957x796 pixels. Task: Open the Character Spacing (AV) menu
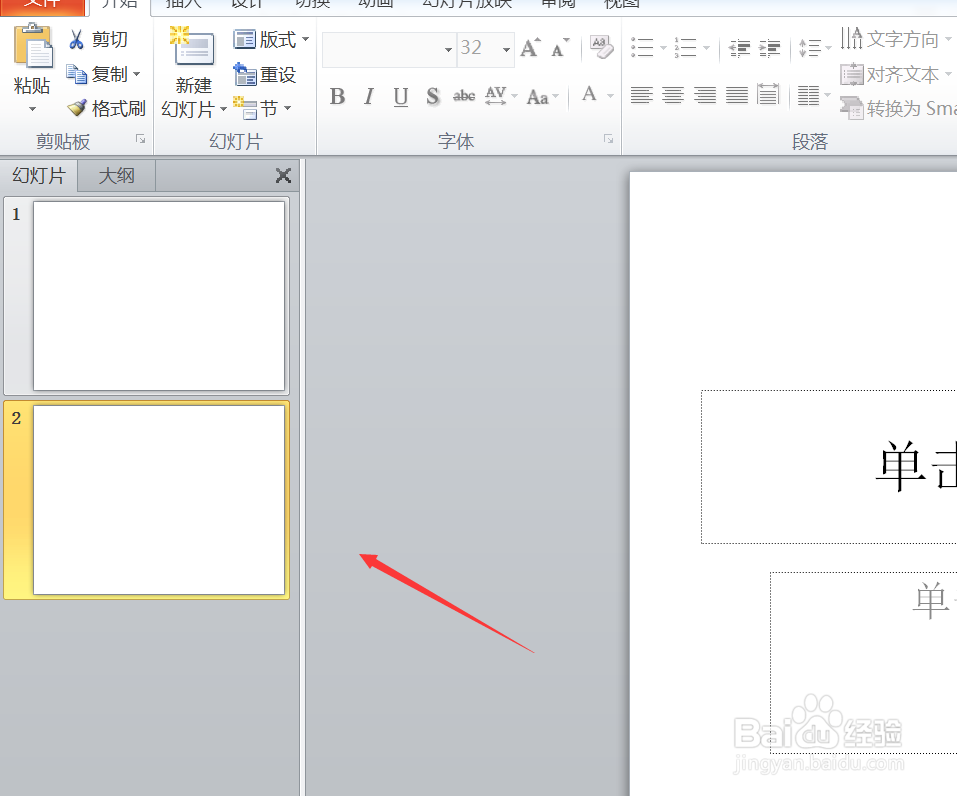coord(500,96)
